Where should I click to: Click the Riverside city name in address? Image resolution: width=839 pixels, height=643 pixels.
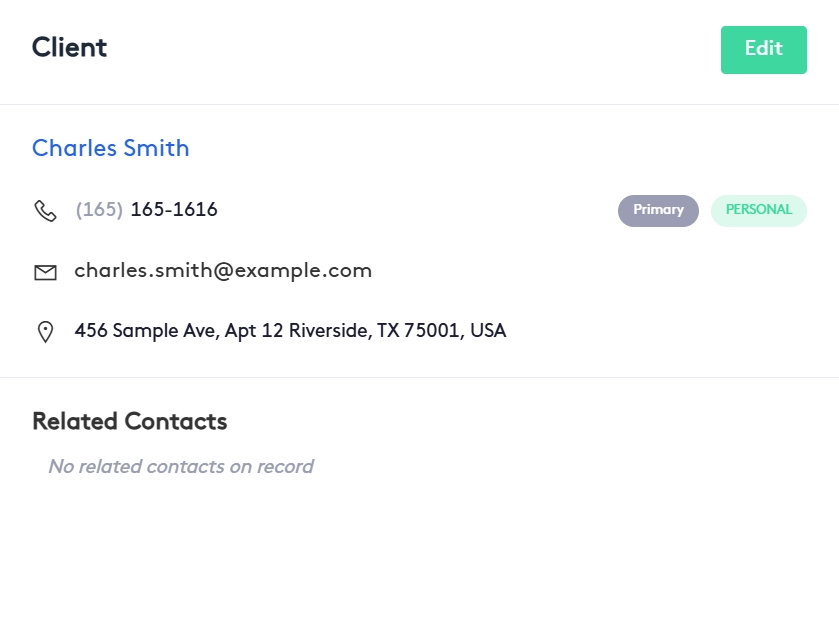click(x=328, y=331)
